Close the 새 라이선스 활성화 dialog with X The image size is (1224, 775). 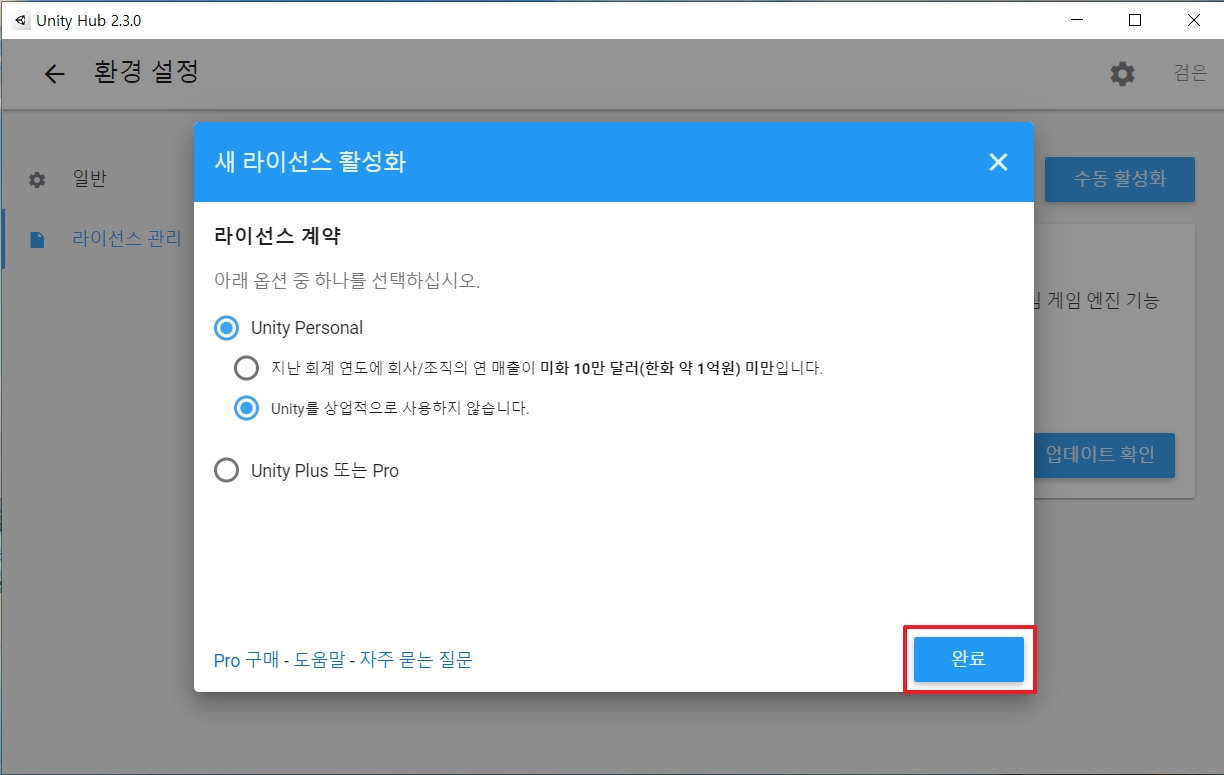[x=998, y=162]
